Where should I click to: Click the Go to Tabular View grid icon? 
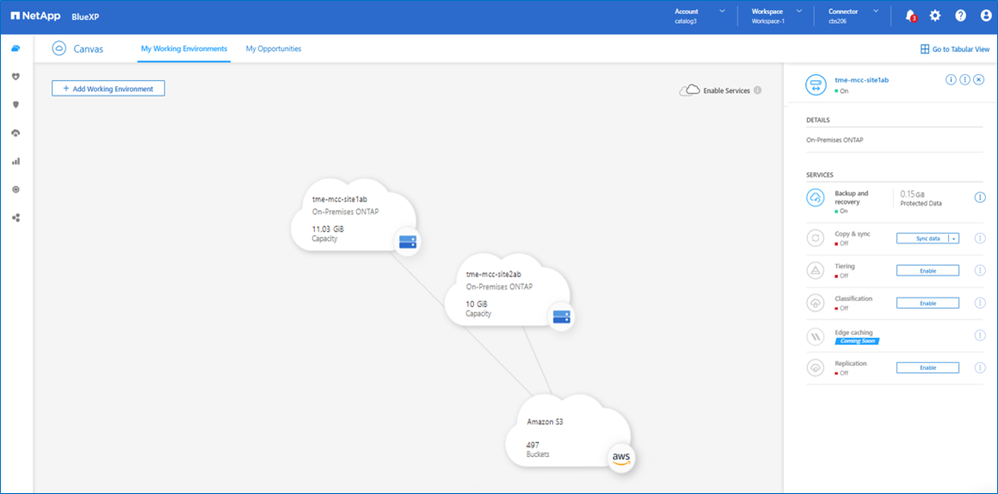pyautogui.click(x=925, y=49)
